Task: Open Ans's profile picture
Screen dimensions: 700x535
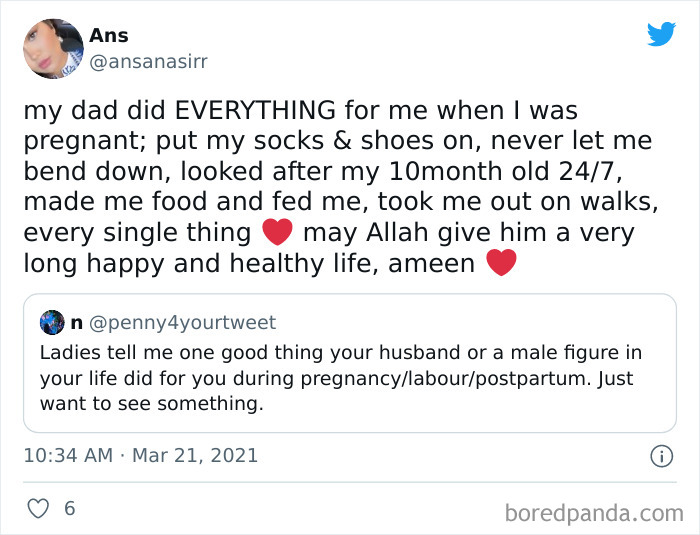Action: (x=52, y=48)
